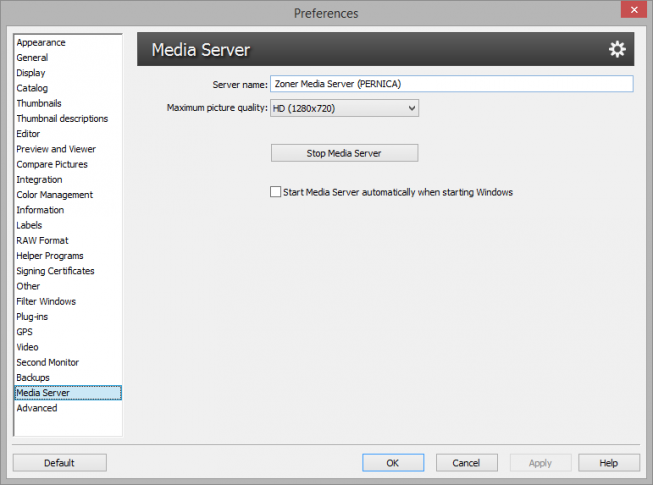
Task: Close the Preferences dialog with the X button
Action: pyautogui.click(x=634, y=10)
